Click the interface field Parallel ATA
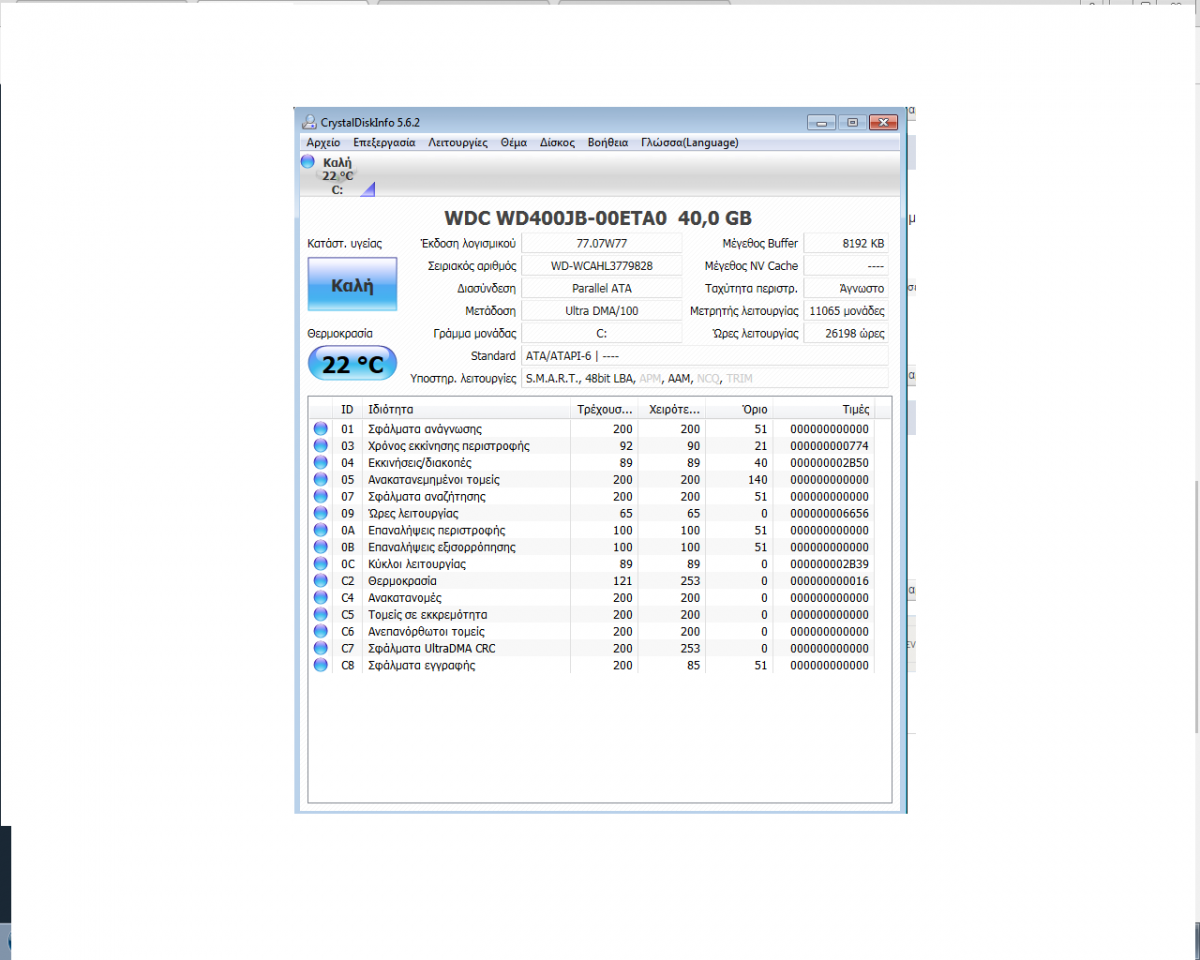This screenshot has width=1200, height=960. [x=601, y=288]
